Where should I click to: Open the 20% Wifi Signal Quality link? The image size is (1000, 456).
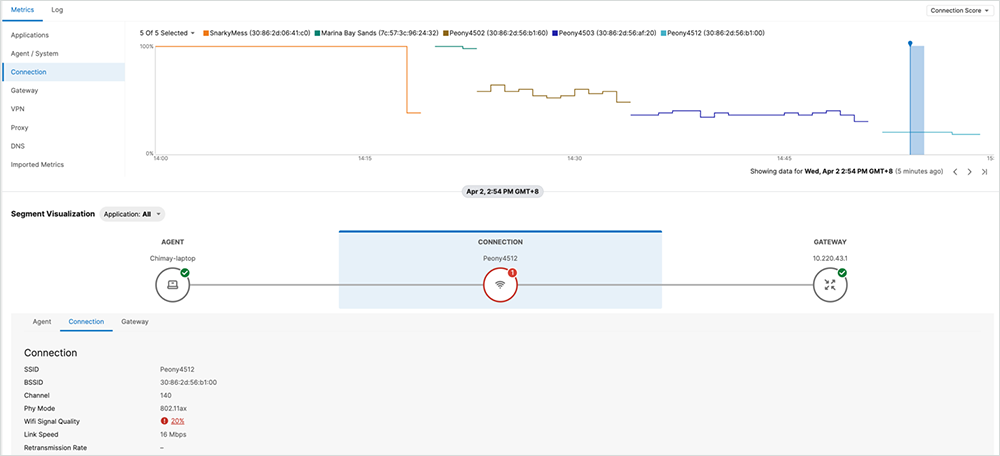click(x=178, y=421)
